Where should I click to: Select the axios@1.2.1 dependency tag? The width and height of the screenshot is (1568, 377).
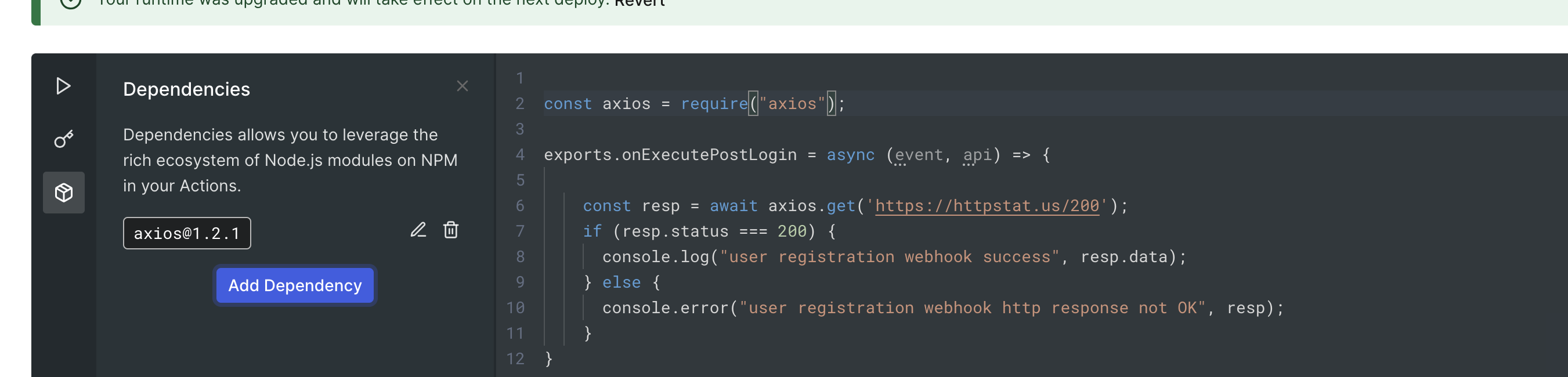pyautogui.click(x=187, y=233)
